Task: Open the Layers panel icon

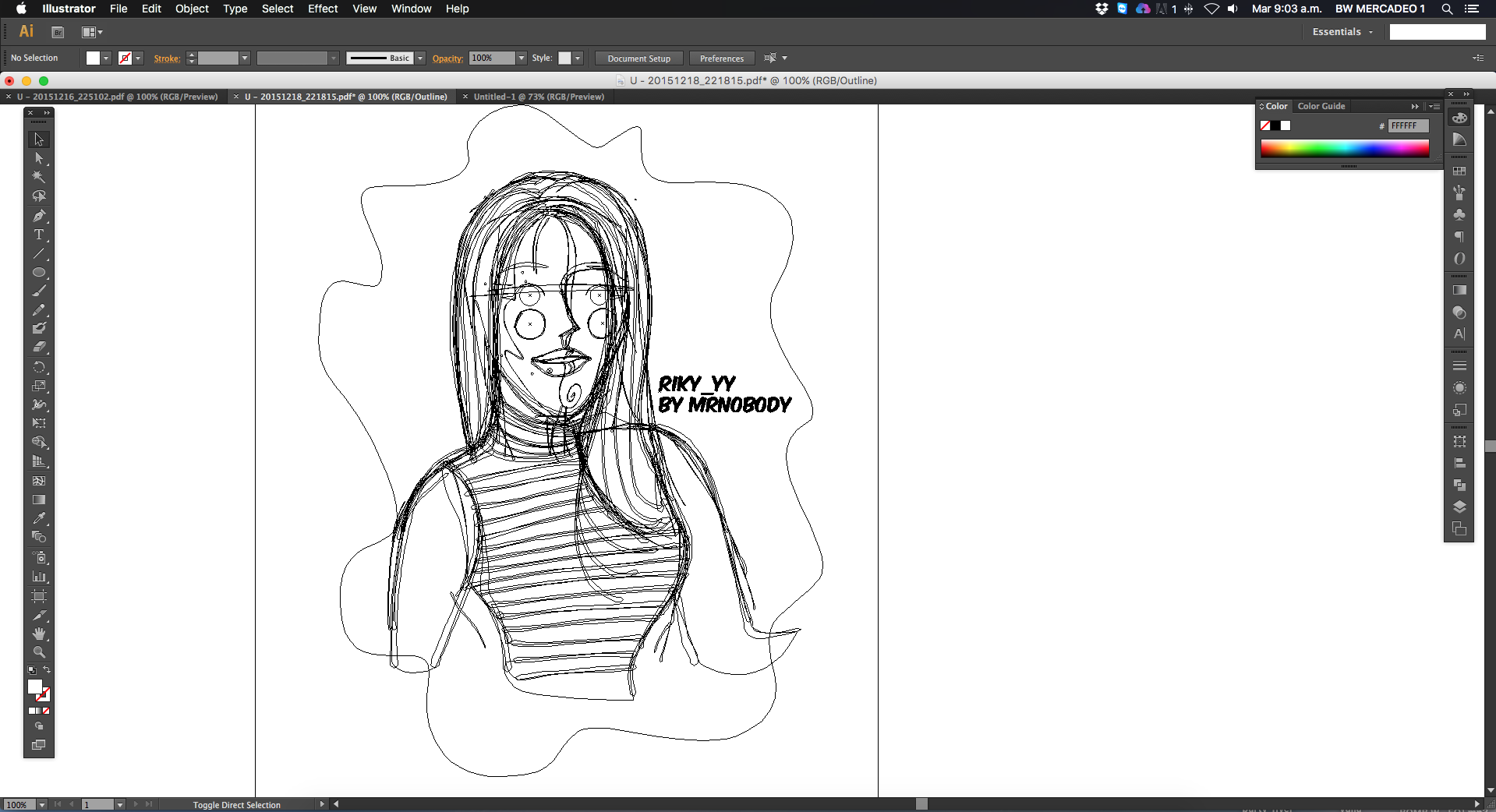Action: pyautogui.click(x=1459, y=507)
